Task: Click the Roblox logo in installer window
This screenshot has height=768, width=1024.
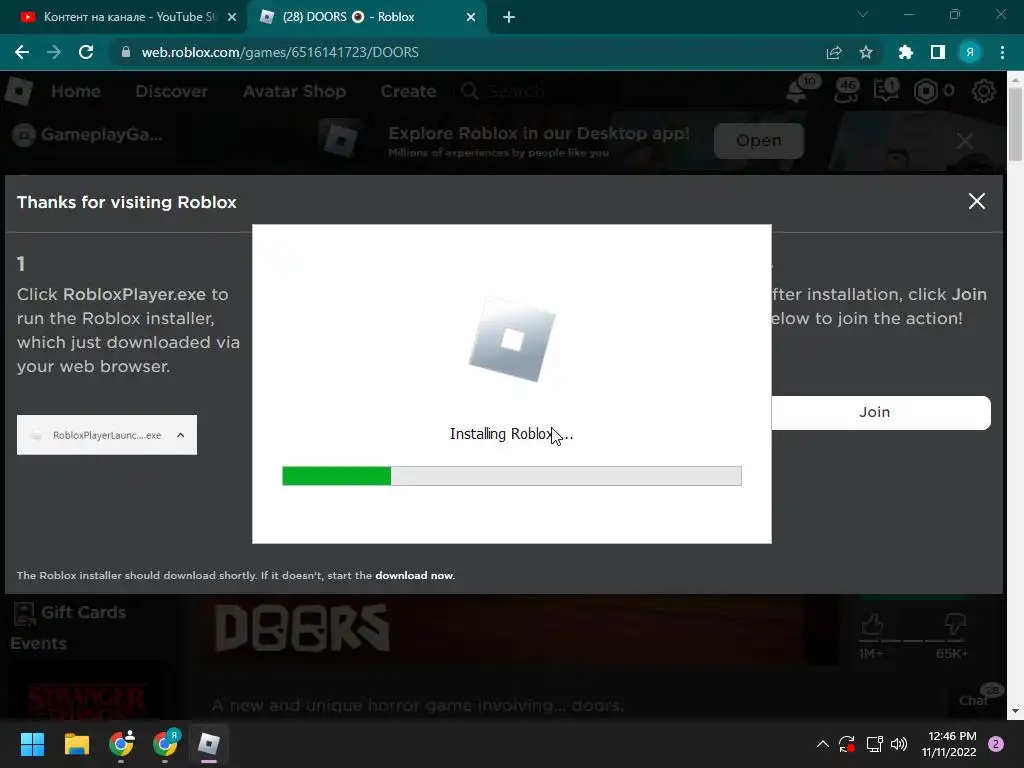Action: (x=512, y=340)
